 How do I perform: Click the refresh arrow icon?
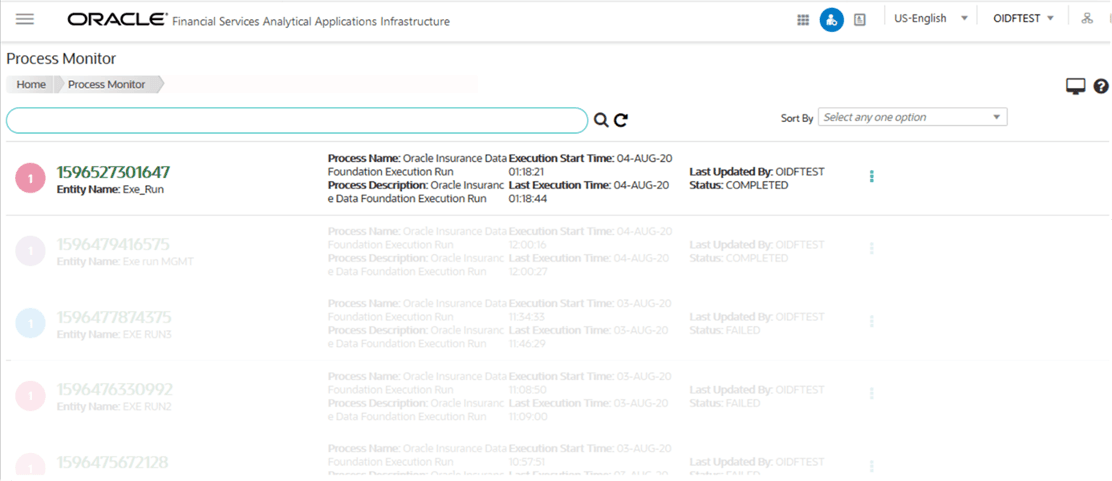click(621, 120)
